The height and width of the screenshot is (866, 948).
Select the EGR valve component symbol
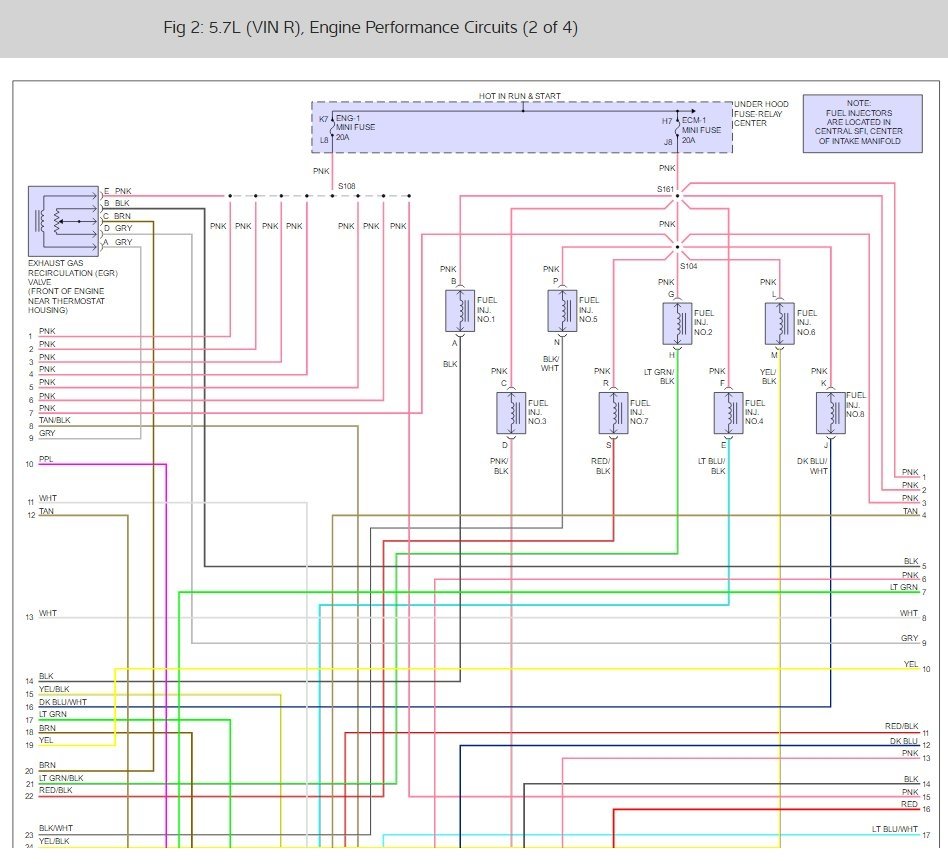point(63,221)
